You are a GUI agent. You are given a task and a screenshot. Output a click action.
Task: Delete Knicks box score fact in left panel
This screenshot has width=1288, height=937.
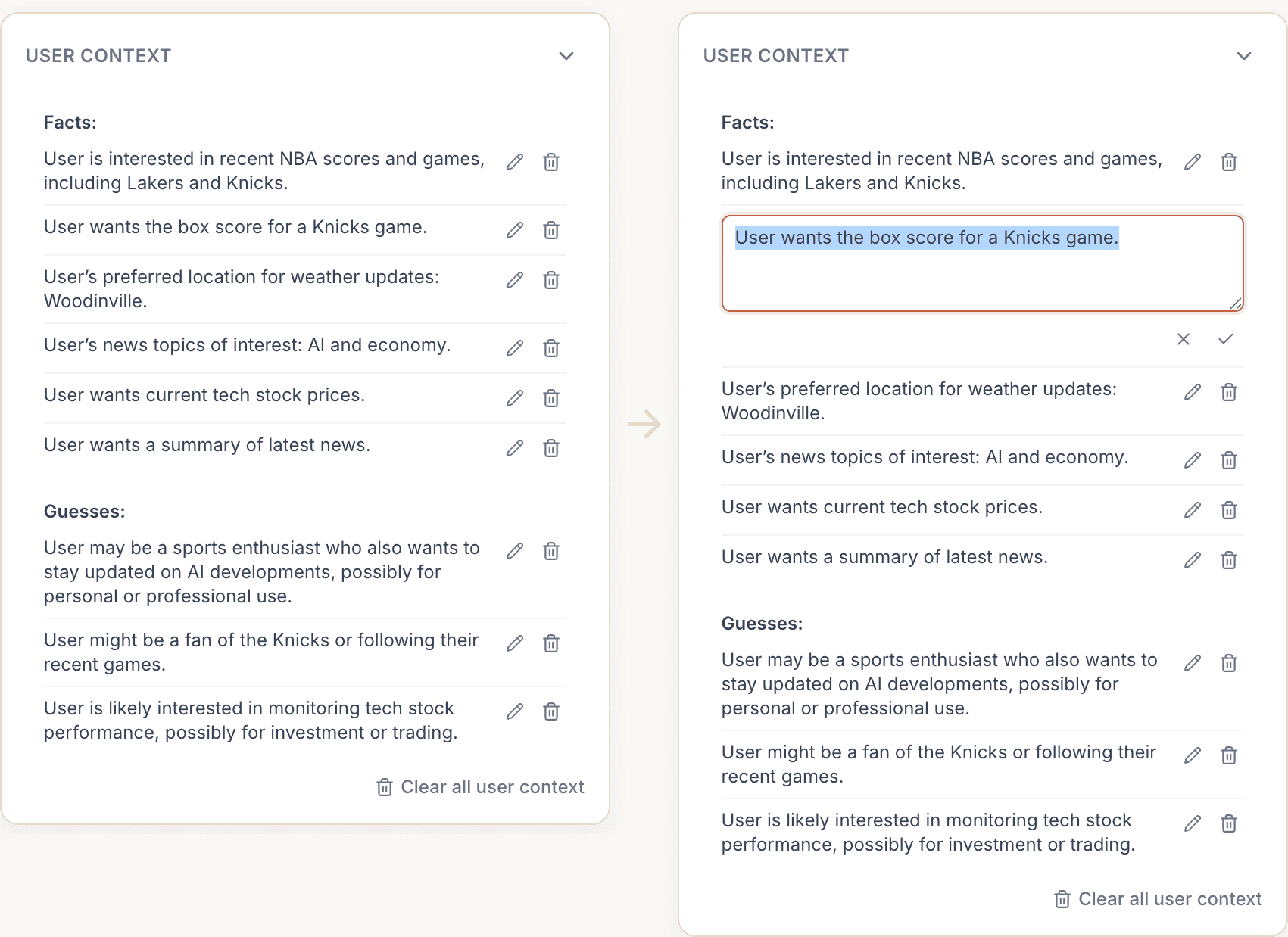click(551, 230)
